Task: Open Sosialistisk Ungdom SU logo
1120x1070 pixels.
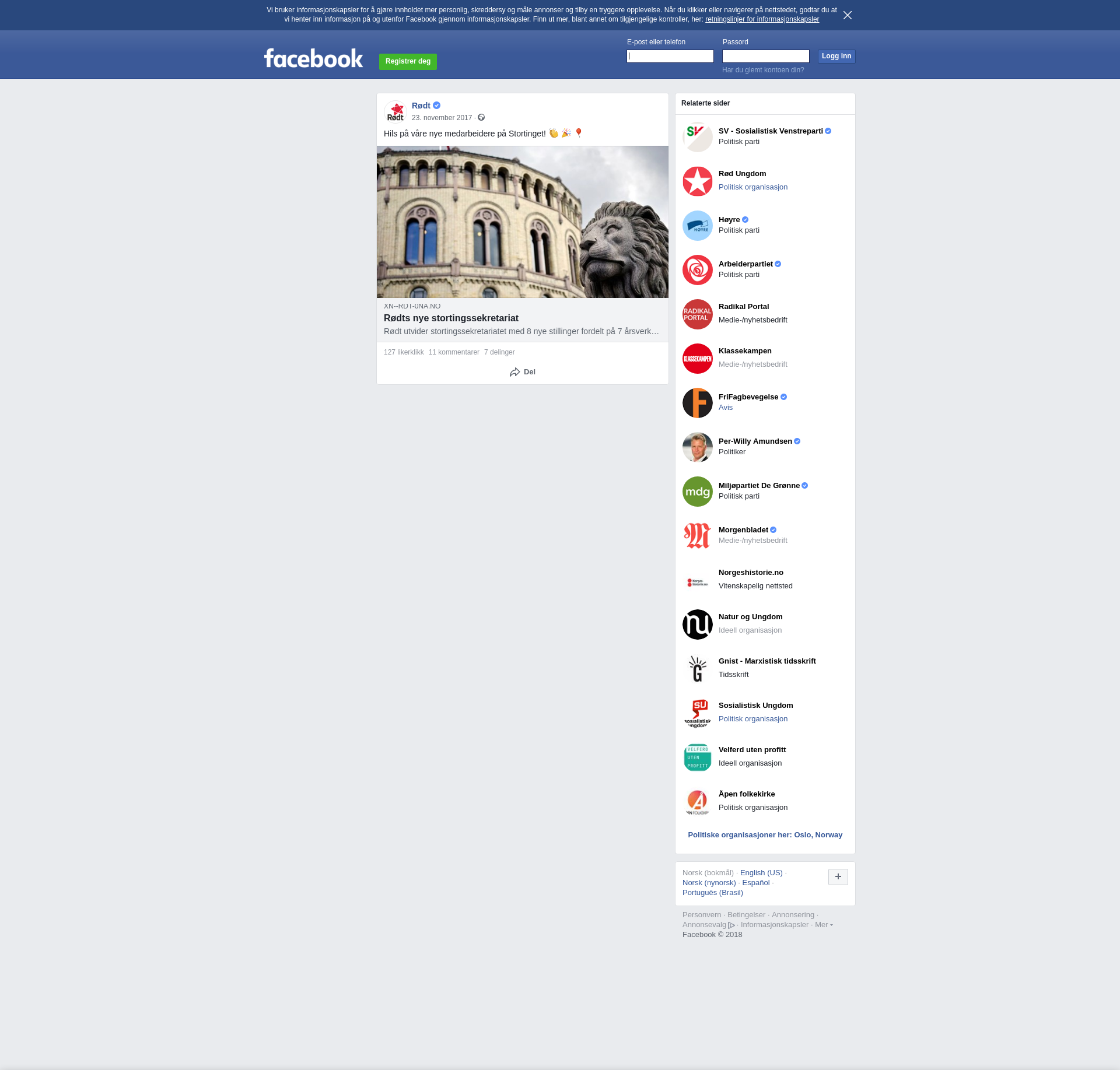Action: [x=698, y=713]
